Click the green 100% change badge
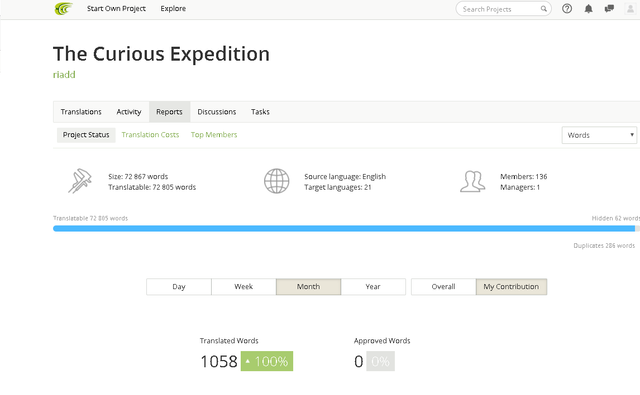 point(267,361)
